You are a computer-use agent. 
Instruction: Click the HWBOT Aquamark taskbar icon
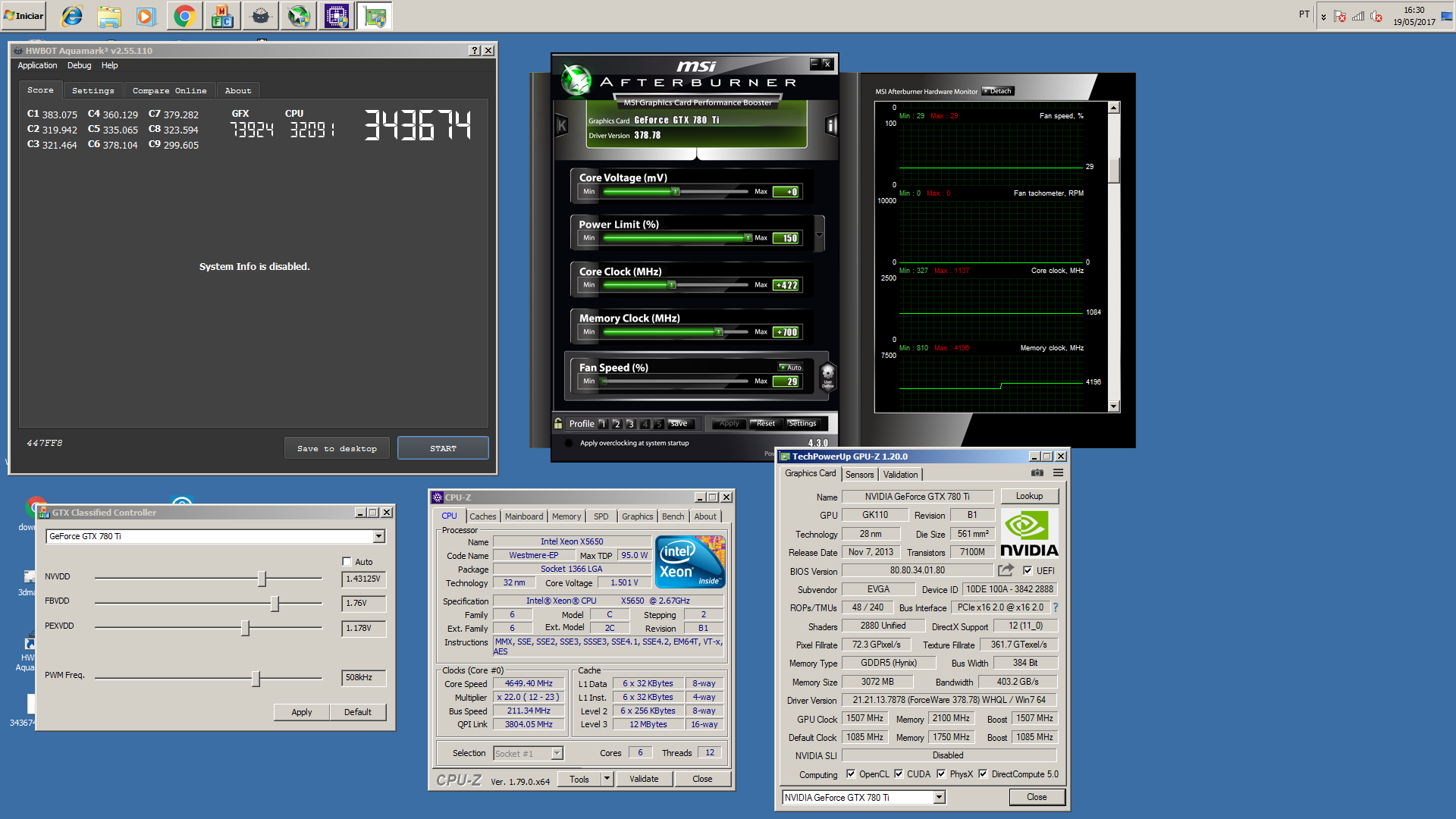(x=260, y=16)
